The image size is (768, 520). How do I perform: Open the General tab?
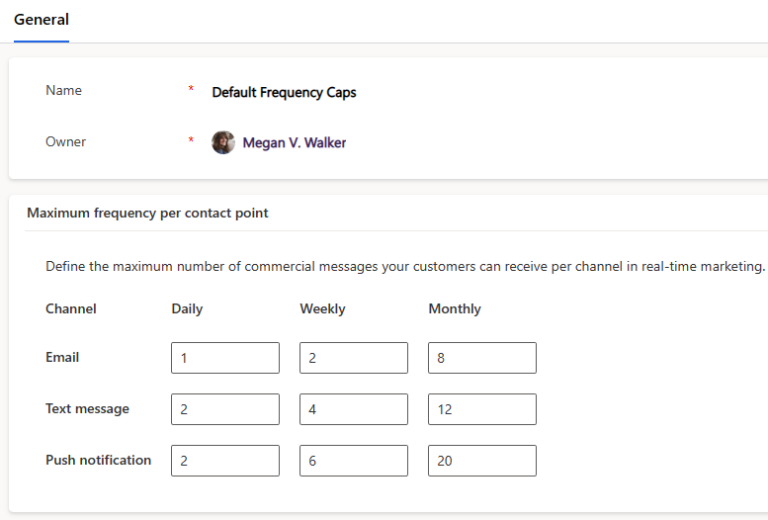pos(41,20)
